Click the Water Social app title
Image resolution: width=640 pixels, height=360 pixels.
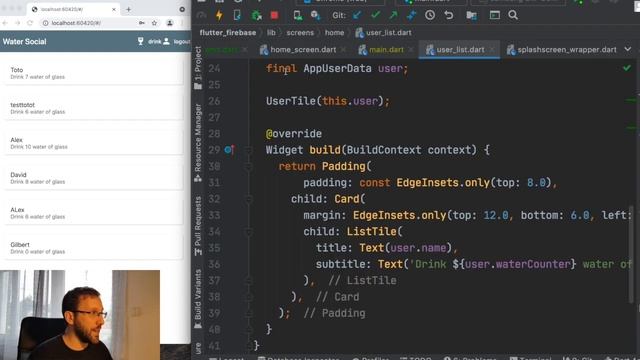(24, 42)
